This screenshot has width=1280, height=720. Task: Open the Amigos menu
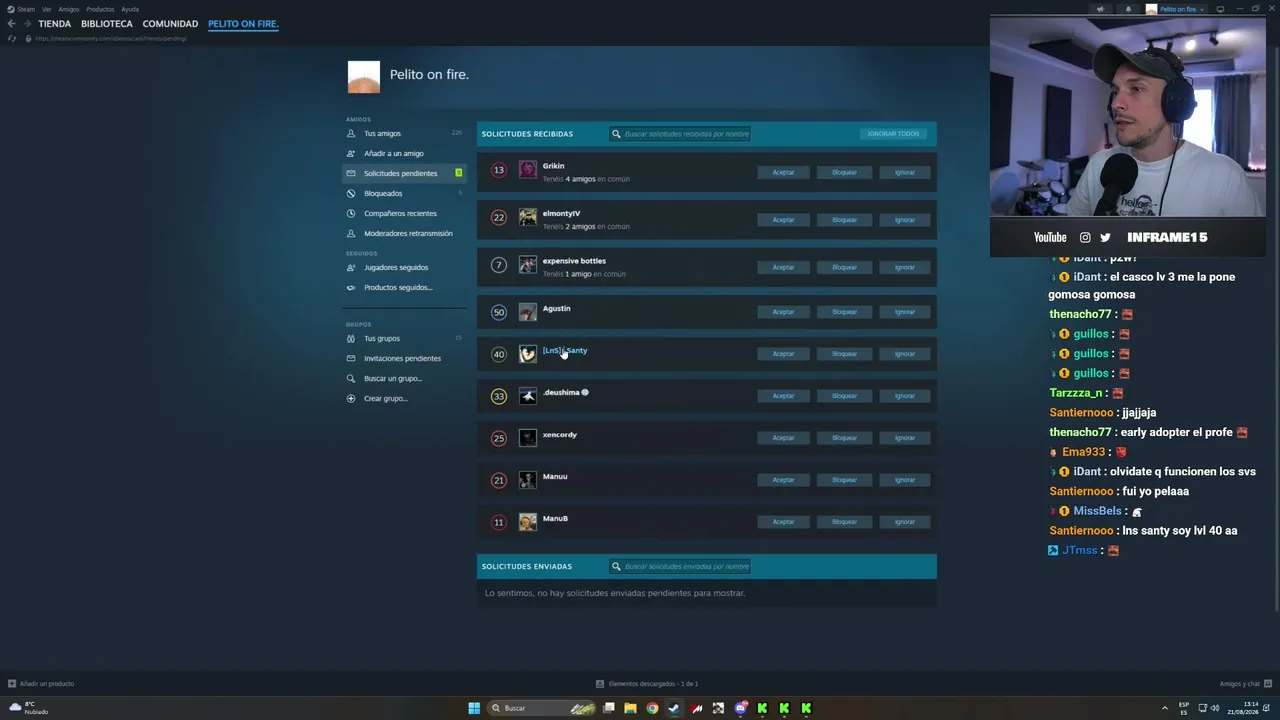69,9
